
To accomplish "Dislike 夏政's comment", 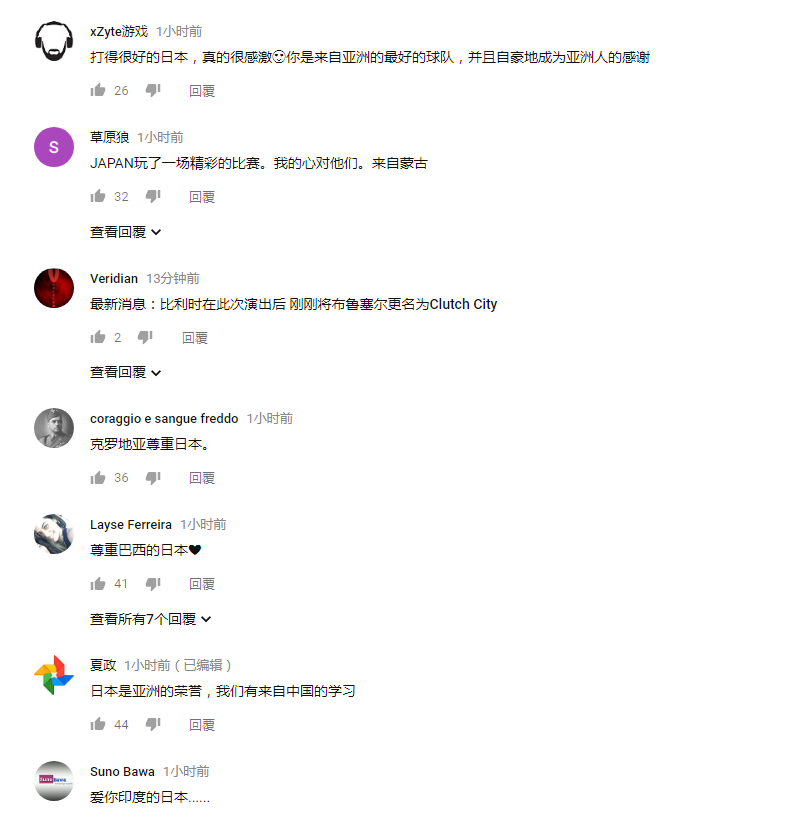I will tap(153, 725).
